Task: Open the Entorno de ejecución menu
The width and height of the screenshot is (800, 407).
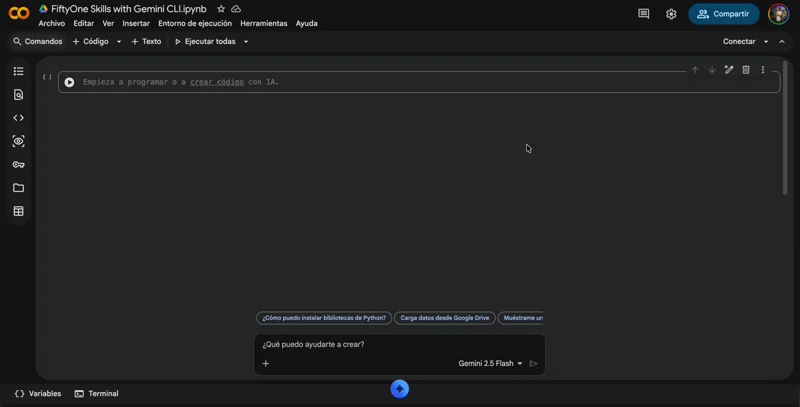Action: pos(195,23)
